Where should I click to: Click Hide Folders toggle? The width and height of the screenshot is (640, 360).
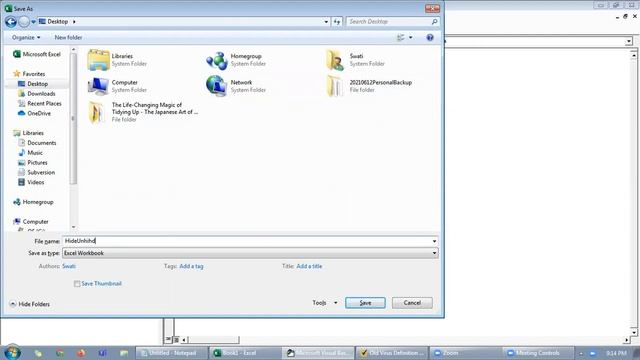click(30, 304)
